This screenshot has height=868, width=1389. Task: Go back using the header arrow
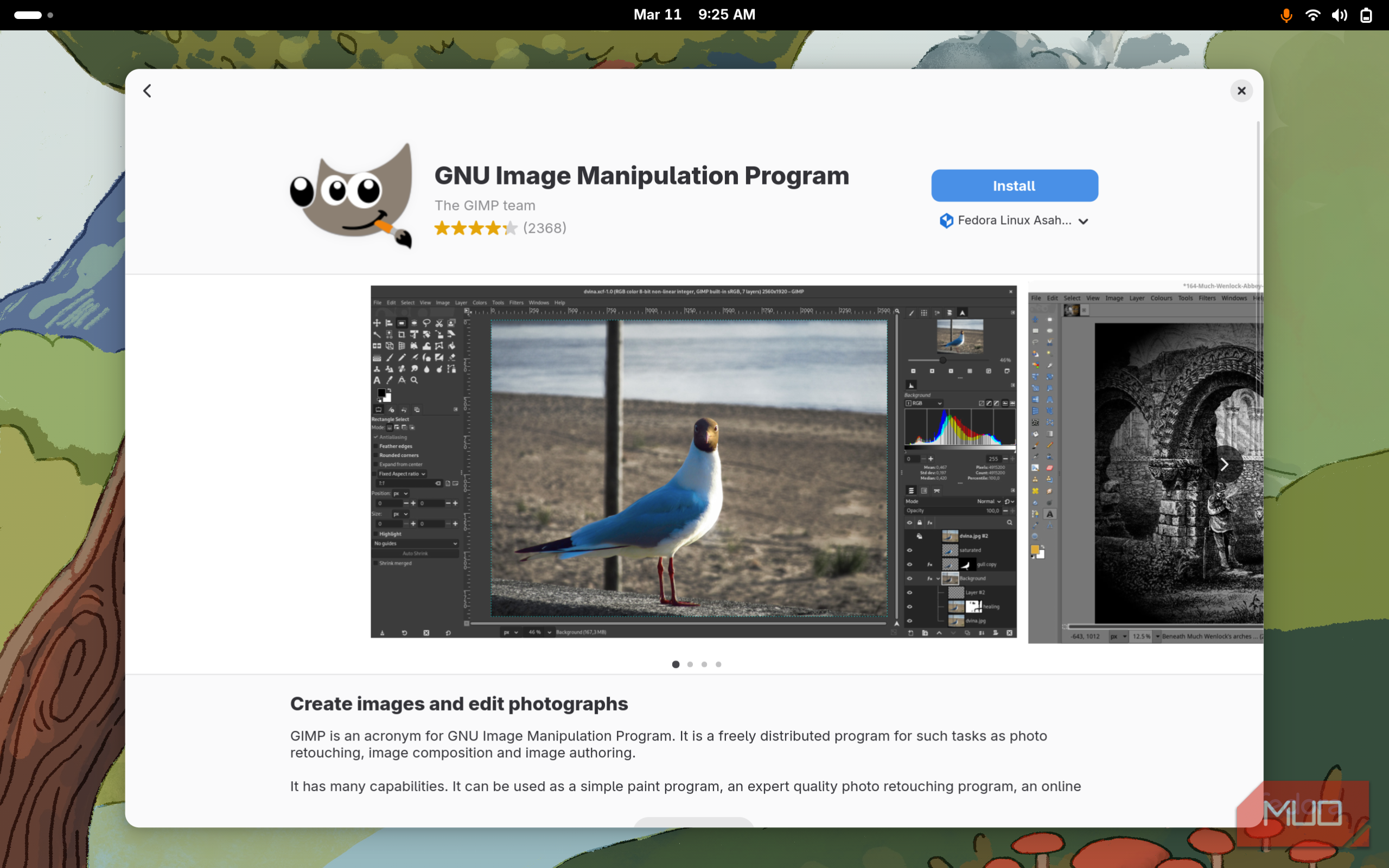pos(148,91)
